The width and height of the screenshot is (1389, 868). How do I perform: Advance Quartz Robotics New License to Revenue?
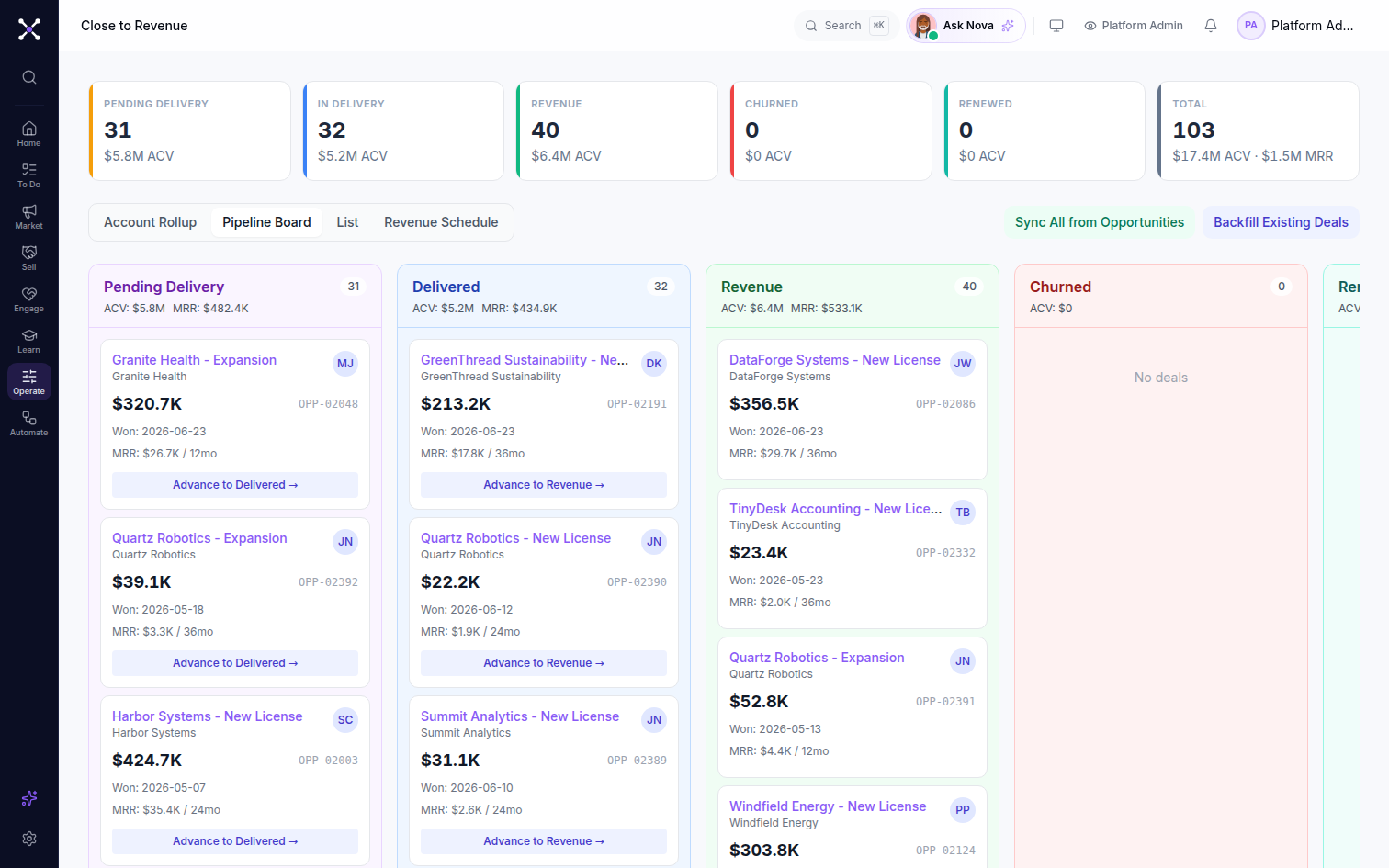pos(544,663)
